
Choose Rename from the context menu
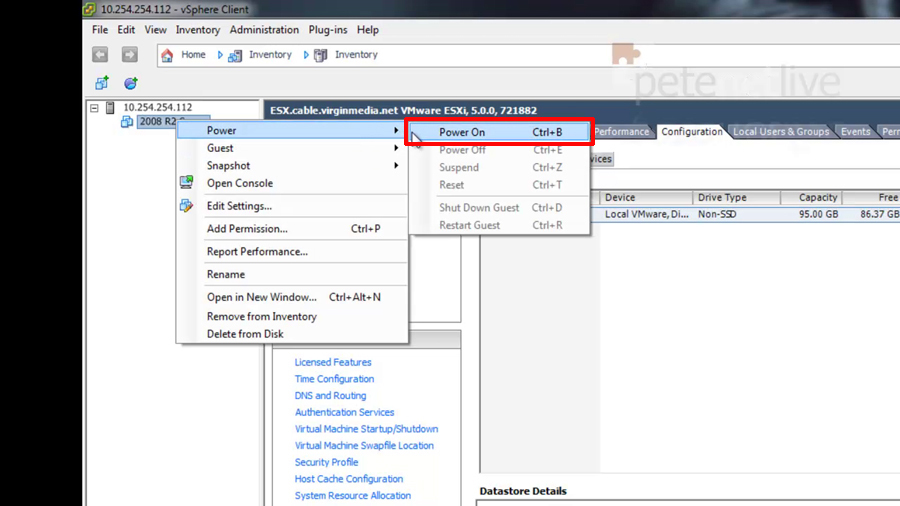point(292,274)
